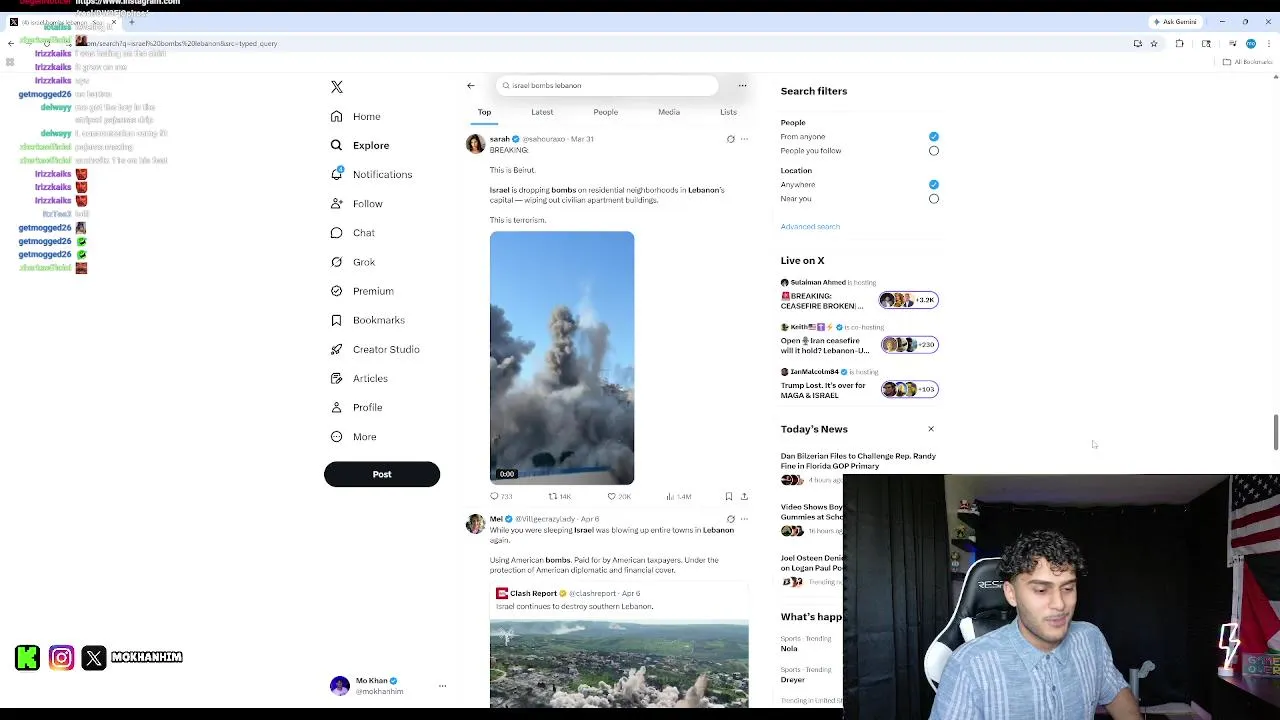Switch to the Latest search tab
The width and height of the screenshot is (1280, 720).
click(542, 112)
